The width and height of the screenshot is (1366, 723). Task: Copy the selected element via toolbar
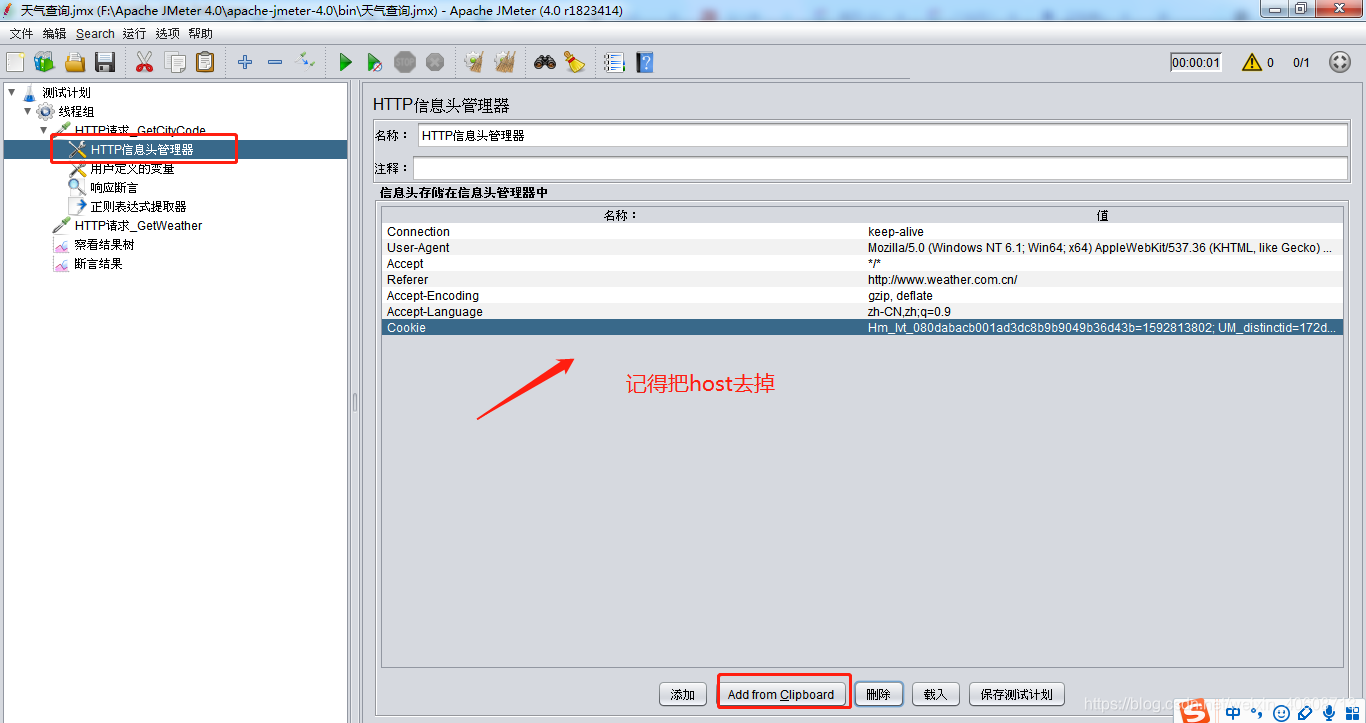pos(175,62)
